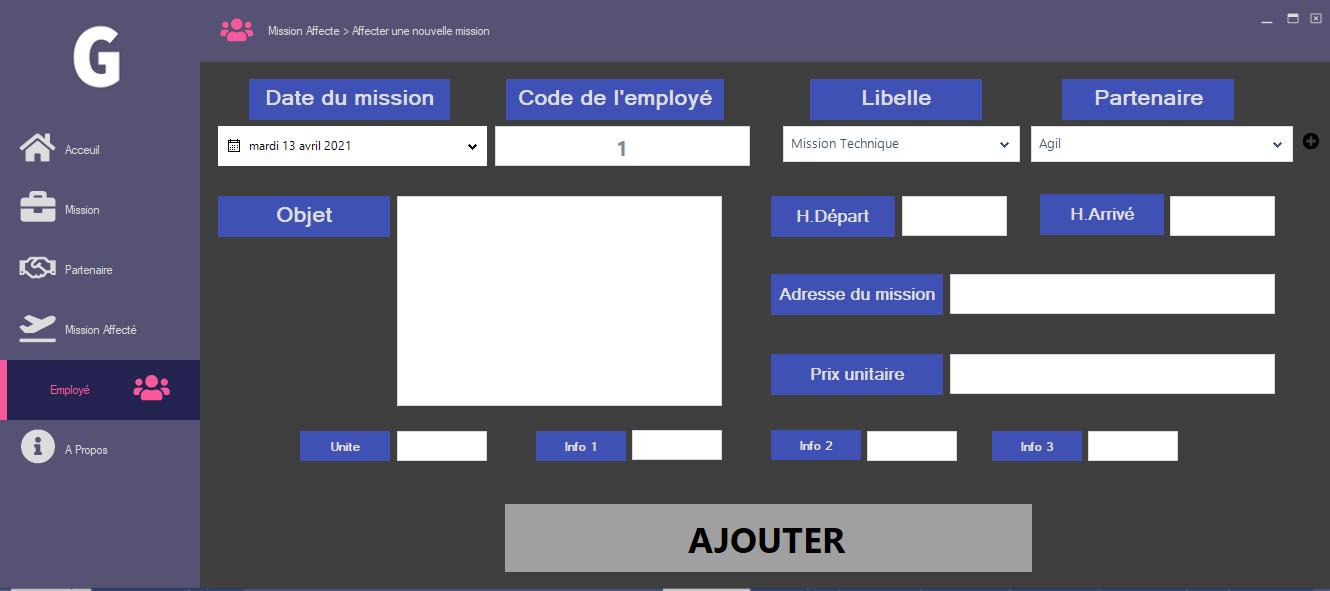1330x591 pixels.
Task: Open the Libelle Mission Technique dropdown
Action: pos(901,144)
